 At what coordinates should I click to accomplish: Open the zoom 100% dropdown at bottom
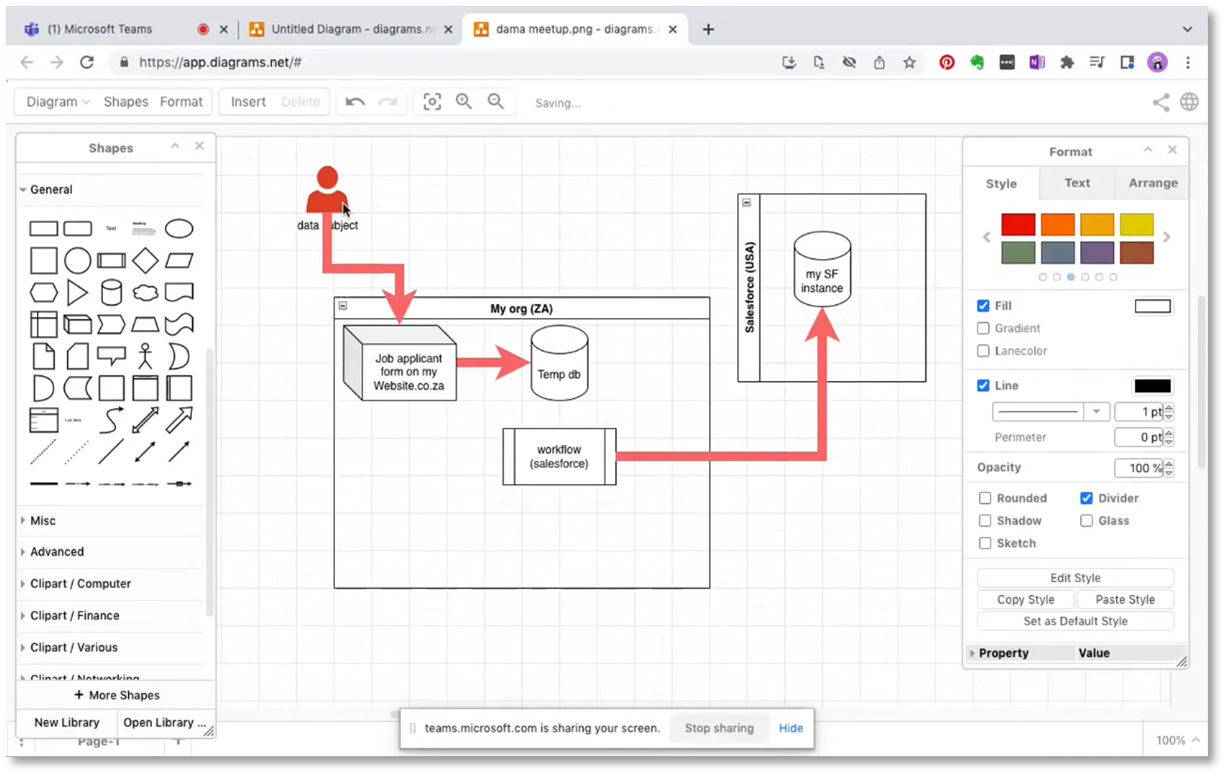[x=1178, y=741]
